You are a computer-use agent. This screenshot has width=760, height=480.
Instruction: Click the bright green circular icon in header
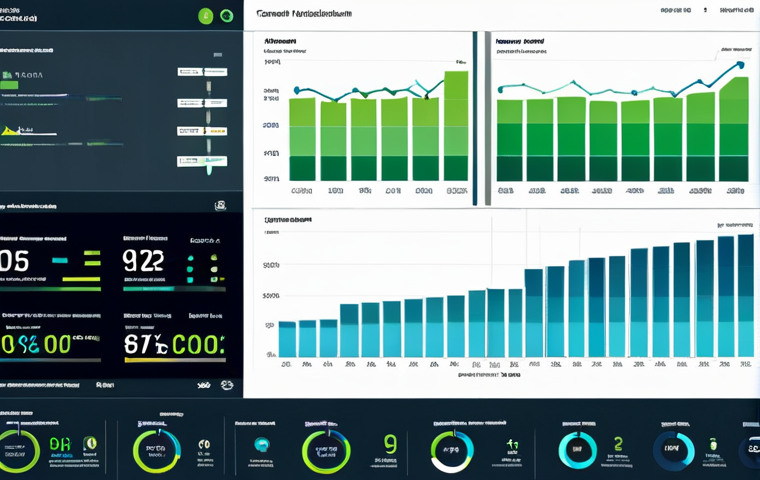click(x=205, y=16)
